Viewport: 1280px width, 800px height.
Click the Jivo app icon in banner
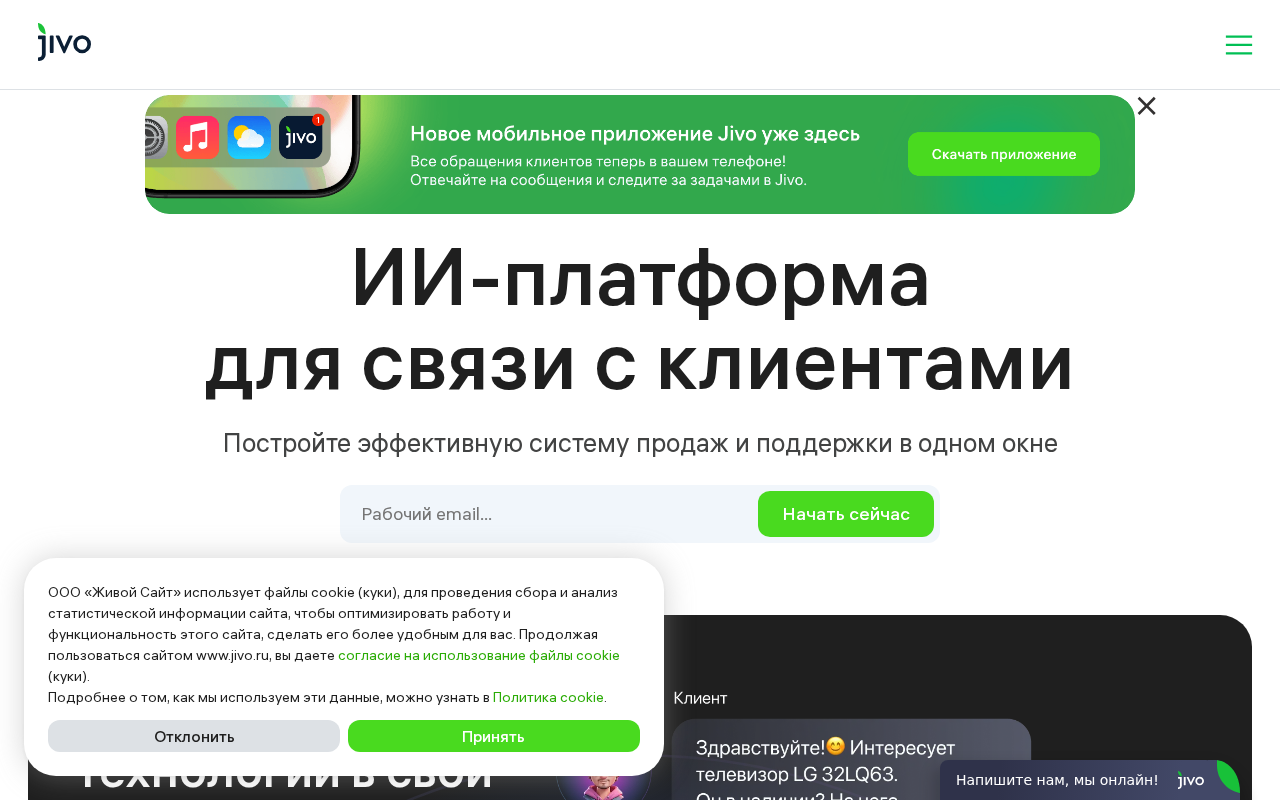pyautogui.click(x=301, y=137)
